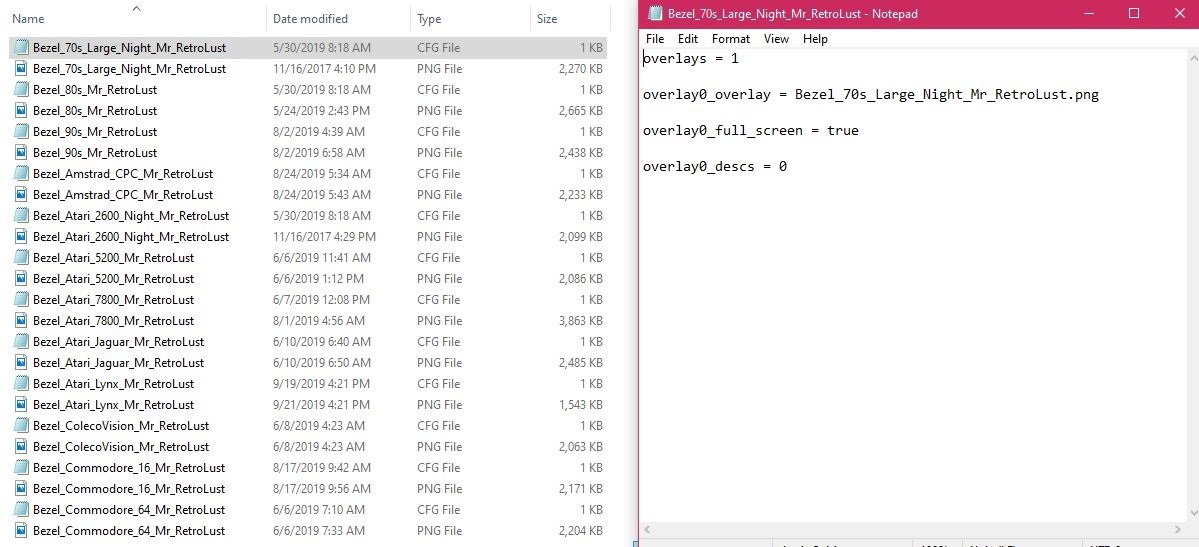
Task: Select the Bezel_Amstrad_CPC PNG image icon
Action: [x=21, y=195]
